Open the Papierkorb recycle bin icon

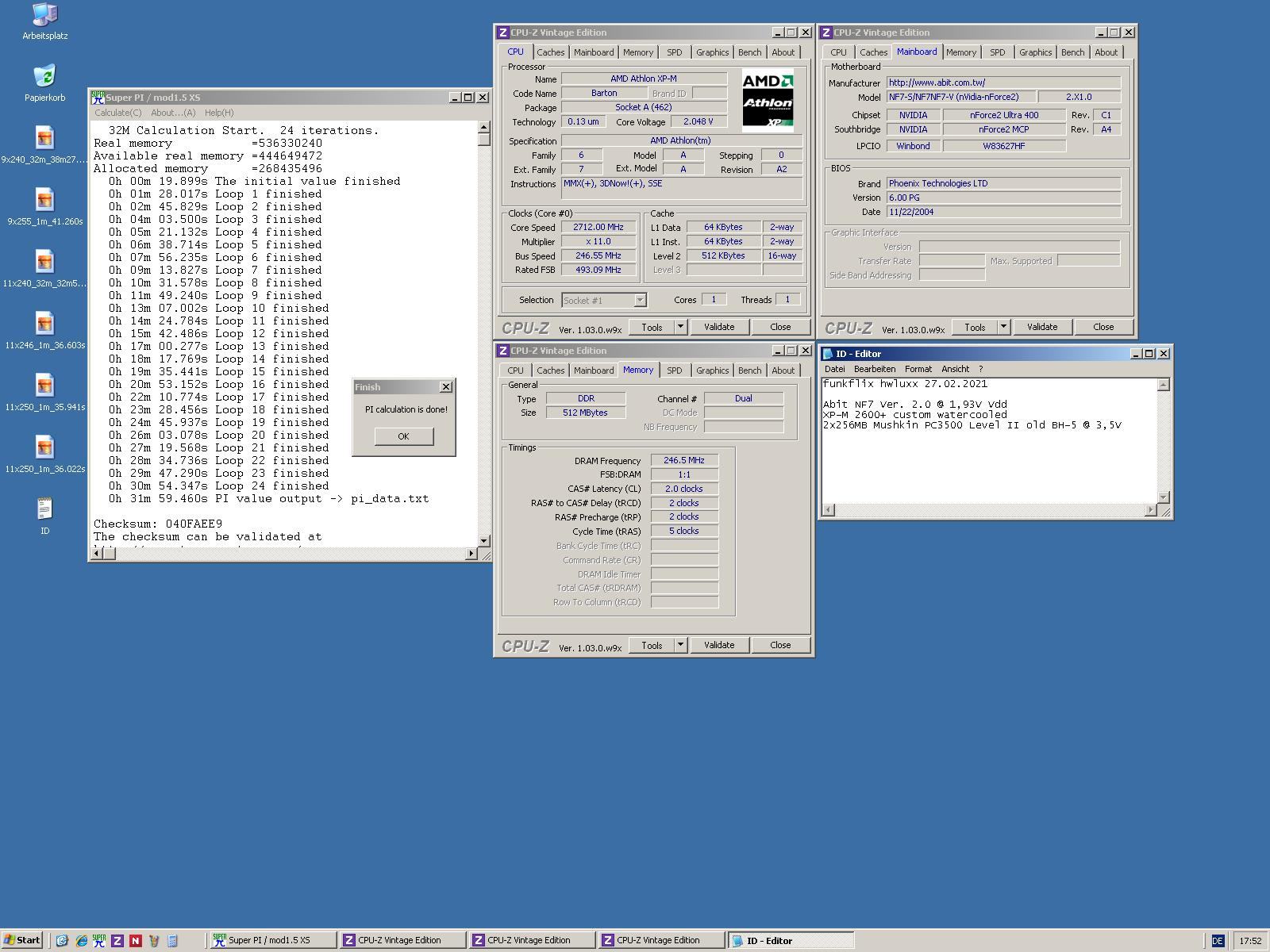pos(44,83)
